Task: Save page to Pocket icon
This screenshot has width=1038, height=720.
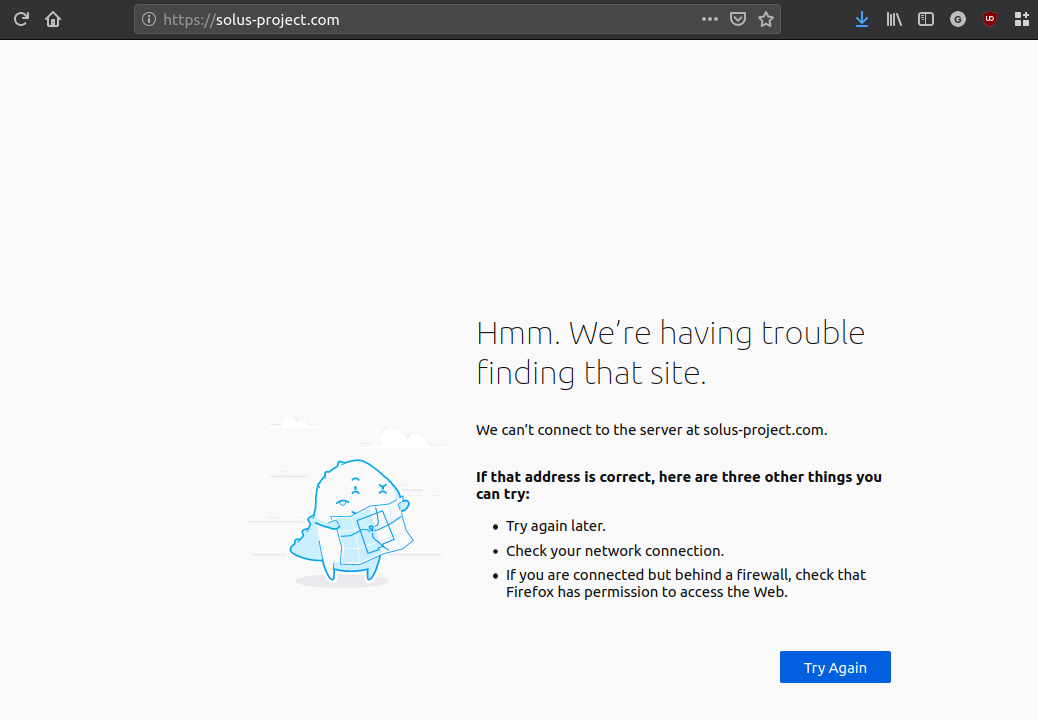Action: click(738, 19)
